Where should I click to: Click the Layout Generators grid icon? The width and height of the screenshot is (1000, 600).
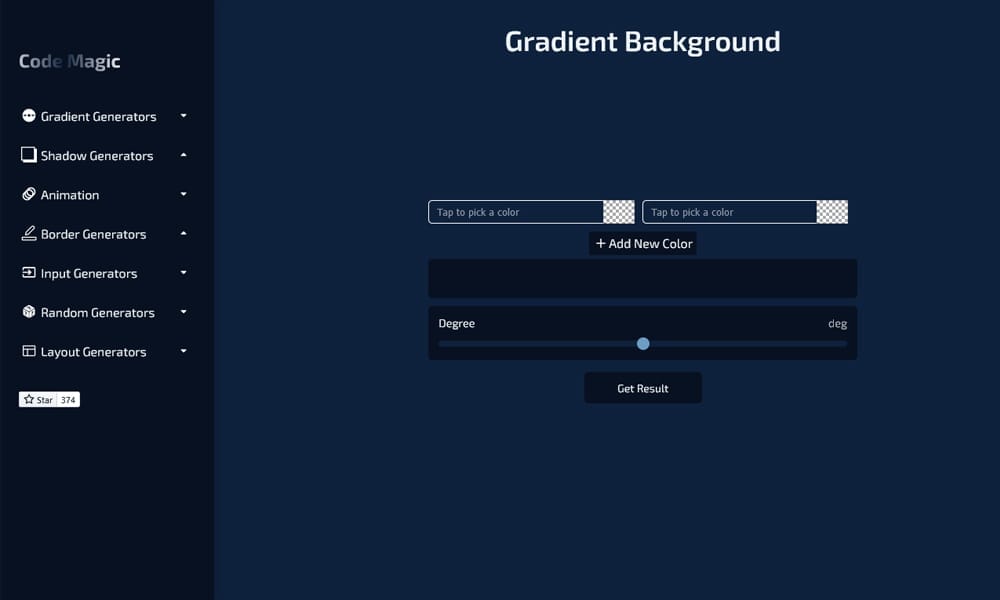30,351
